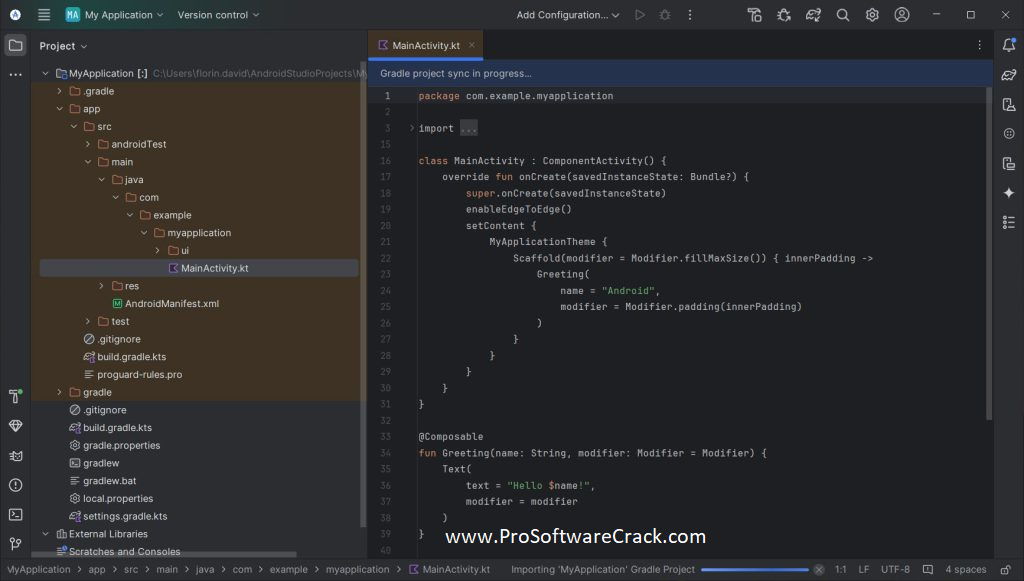
Task: Open the My Application project dropdown
Action: (x=115, y=14)
